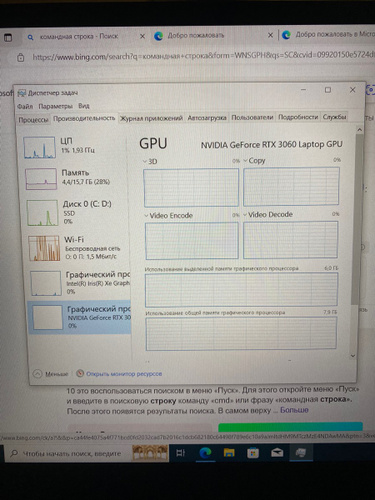Open File Explorer from the taskbar
This screenshot has height=500, width=375.
tap(229, 453)
